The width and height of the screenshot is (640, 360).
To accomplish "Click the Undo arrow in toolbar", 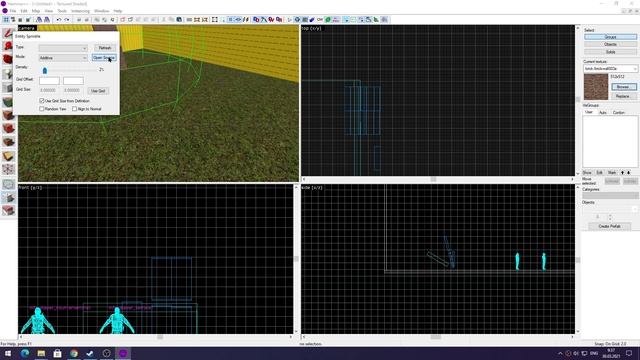I will (x=59, y=20).
